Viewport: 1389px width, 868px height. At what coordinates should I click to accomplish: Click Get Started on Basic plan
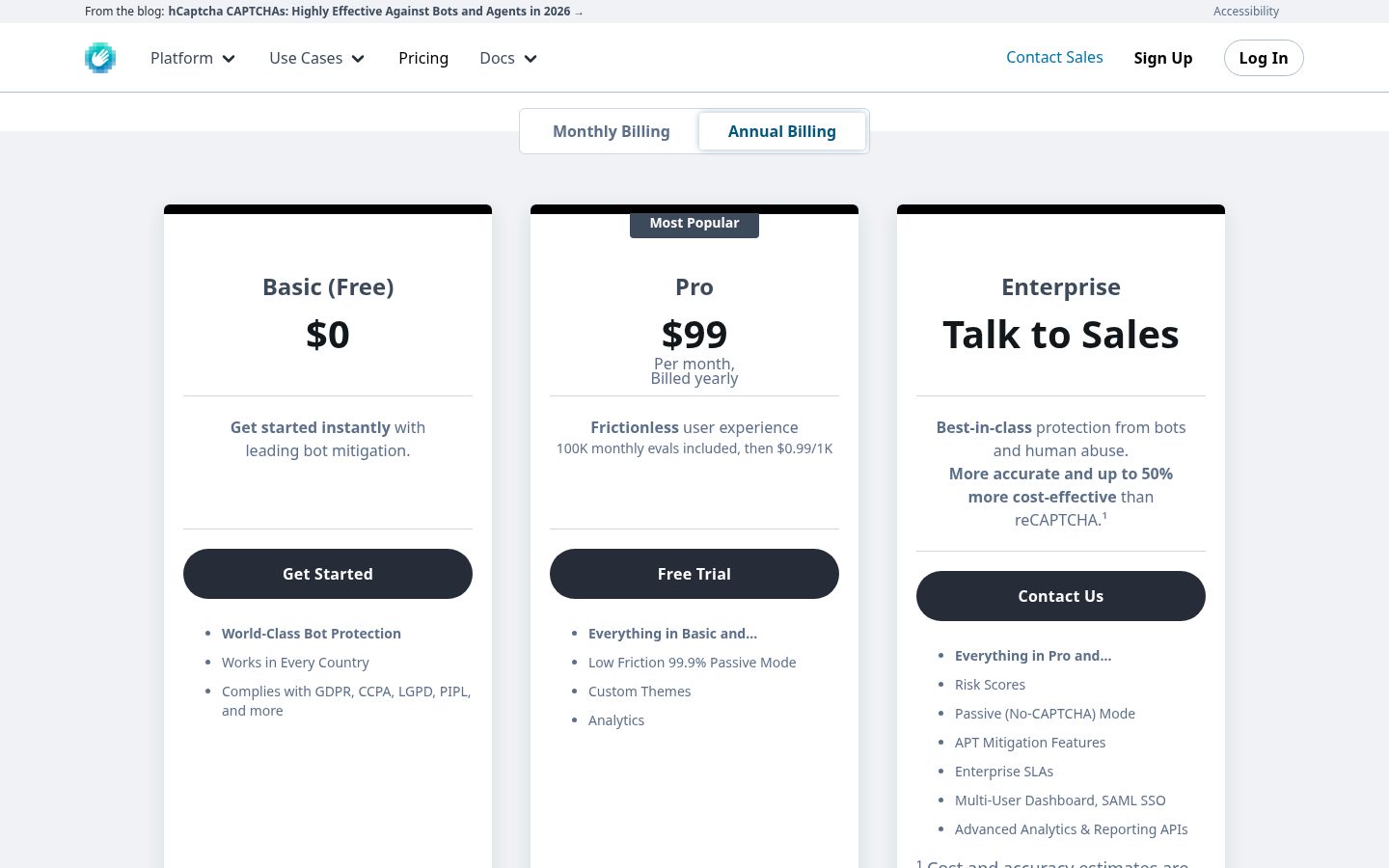coord(328,574)
